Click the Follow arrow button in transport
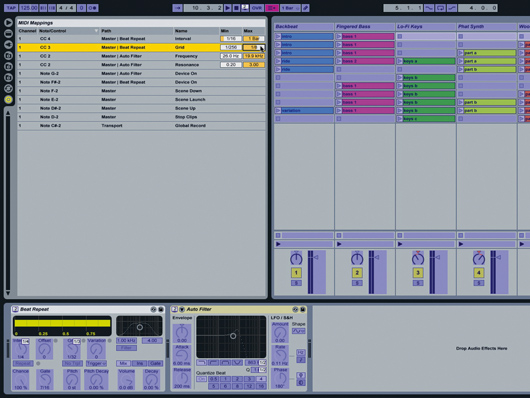Screen dimensions: 530x398 tap(177, 8)
